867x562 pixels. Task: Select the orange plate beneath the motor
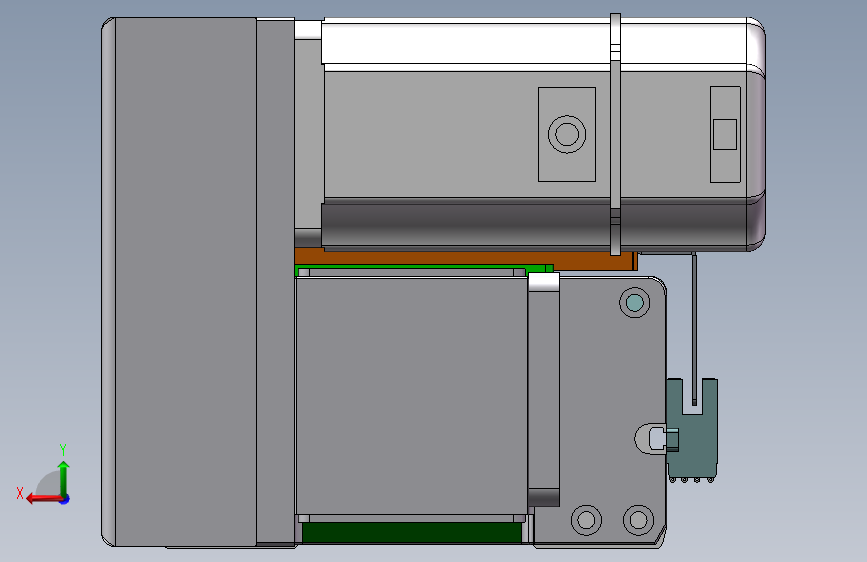click(x=464, y=258)
